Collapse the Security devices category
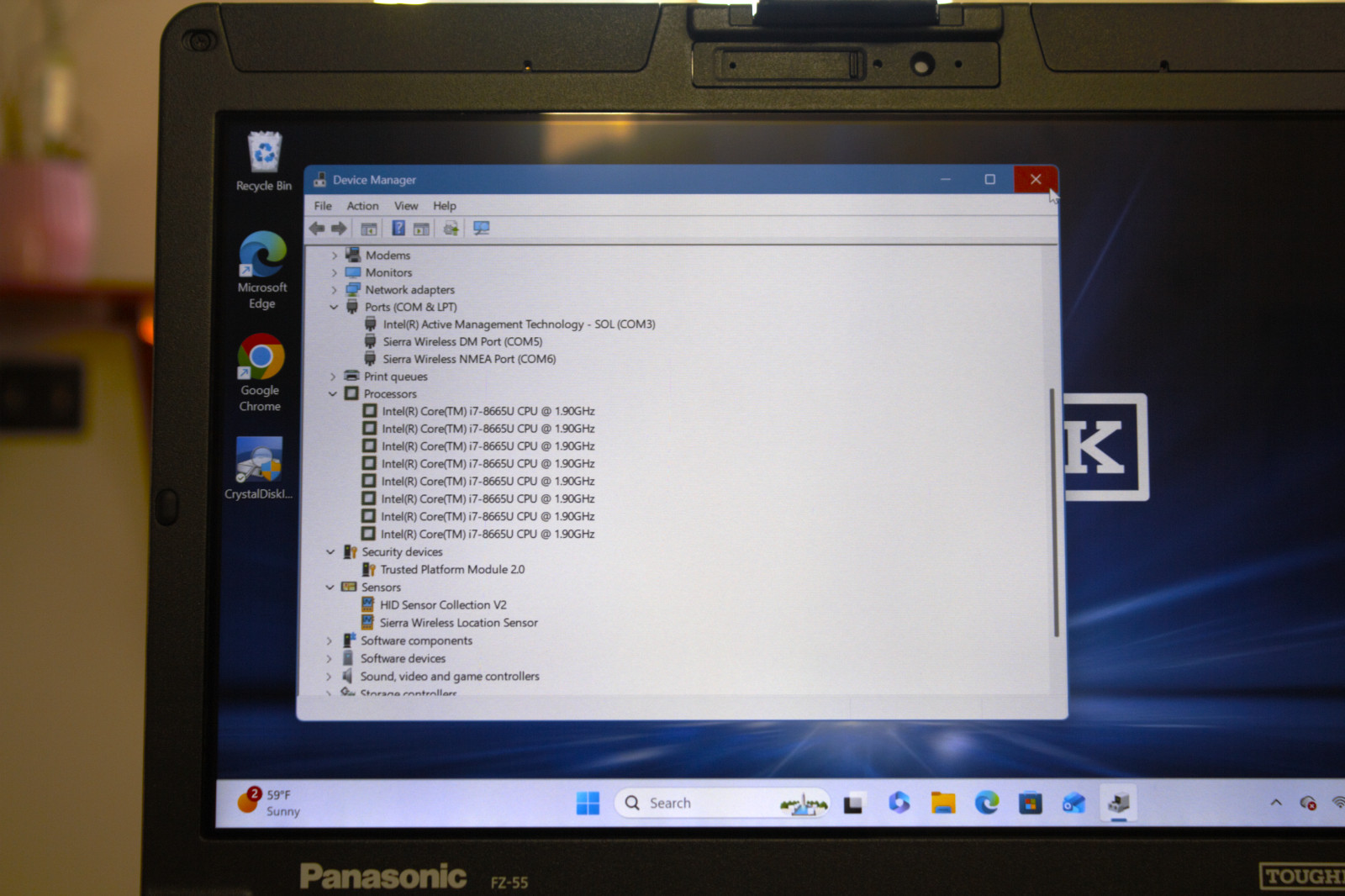The height and width of the screenshot is (896, 1345). [330, 552]
